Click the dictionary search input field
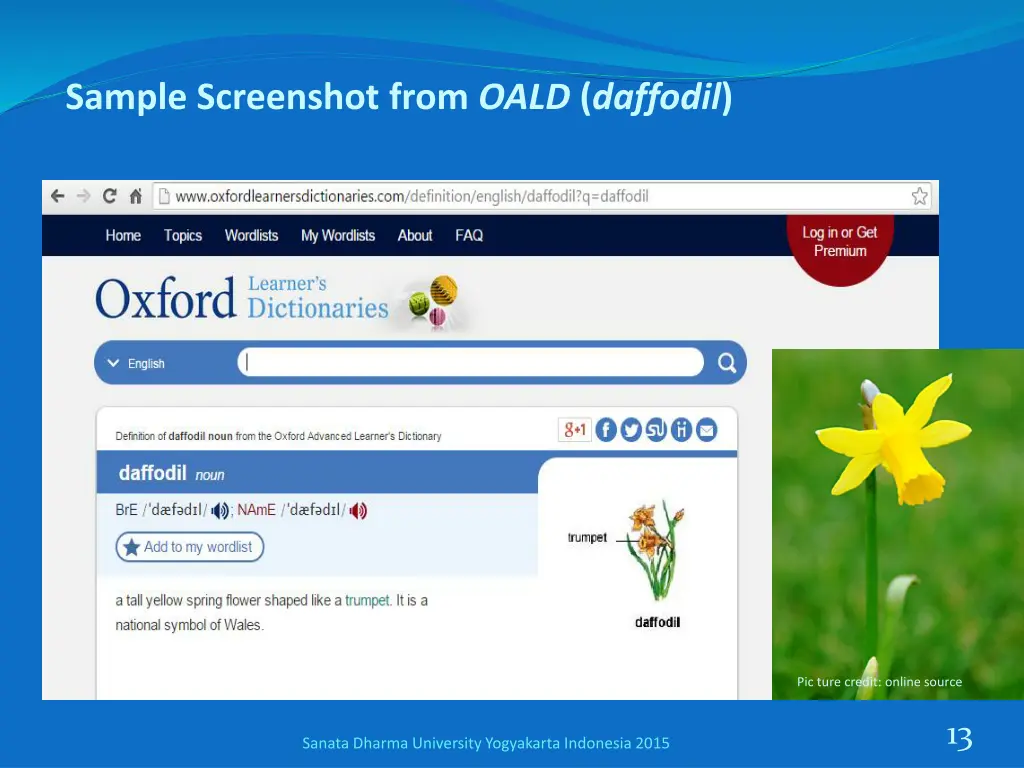This screenshot has width=1024, height=768. pyautogui.click(x=470, y=362)
